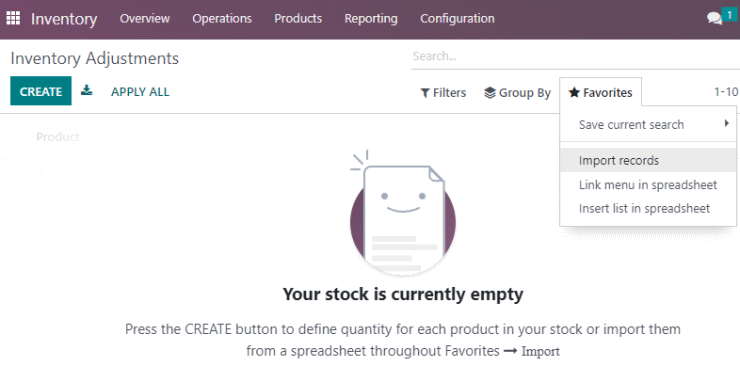740x366 pixels.
Task: Click the APPLY ALL button
Action: 140,92
